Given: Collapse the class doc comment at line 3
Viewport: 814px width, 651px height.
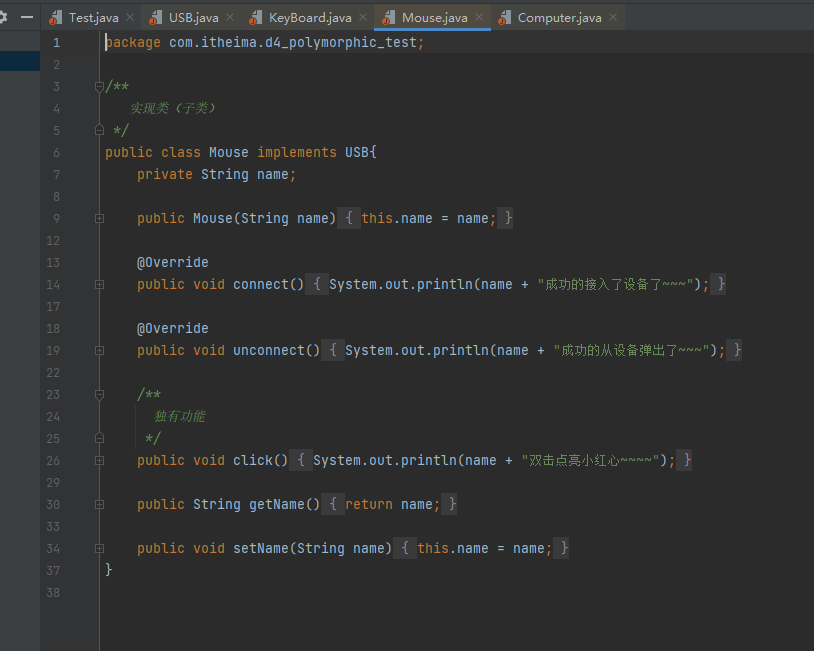Looking at the screenshot, I should point(100,87).
